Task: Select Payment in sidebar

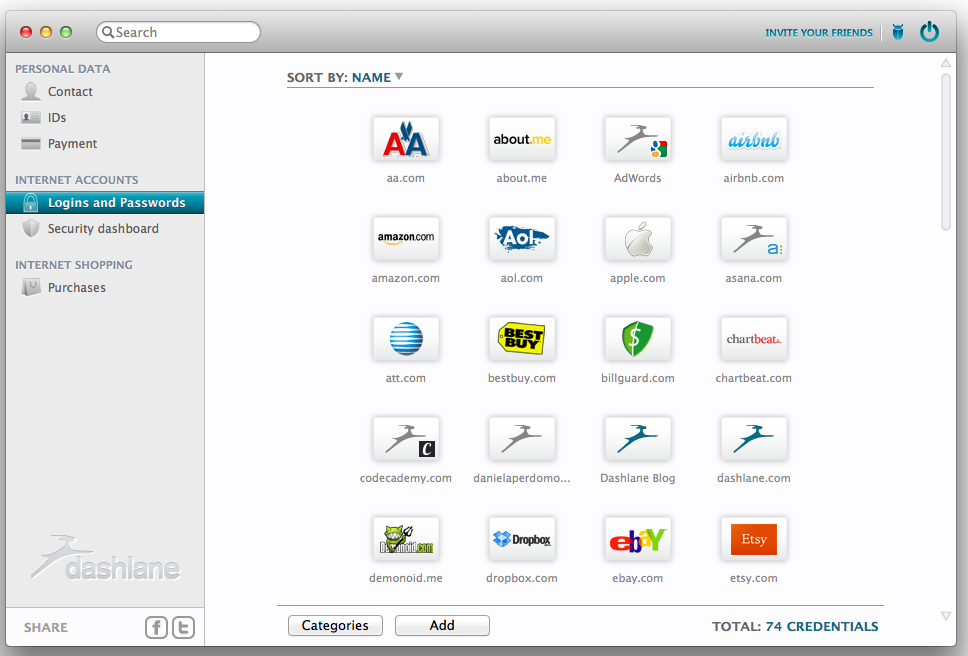Action: coord(105,143)
